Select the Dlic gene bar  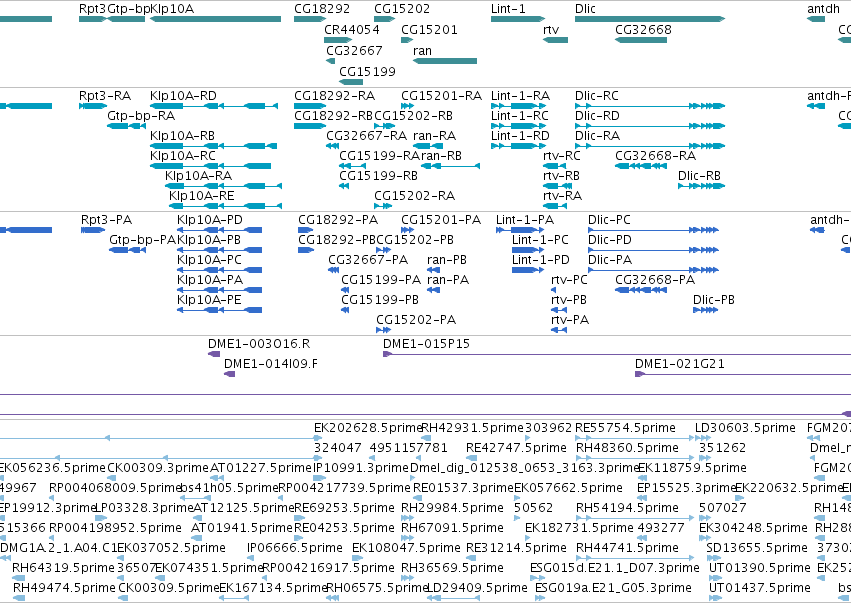pyautogui.click(x=650, y=19)
